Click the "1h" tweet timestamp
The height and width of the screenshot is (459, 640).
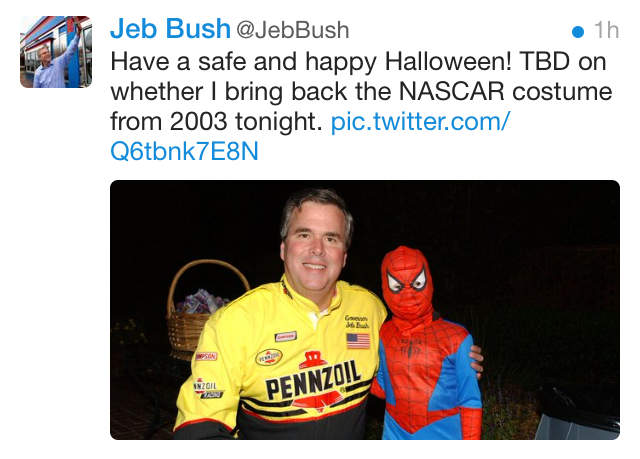(606, 30)
